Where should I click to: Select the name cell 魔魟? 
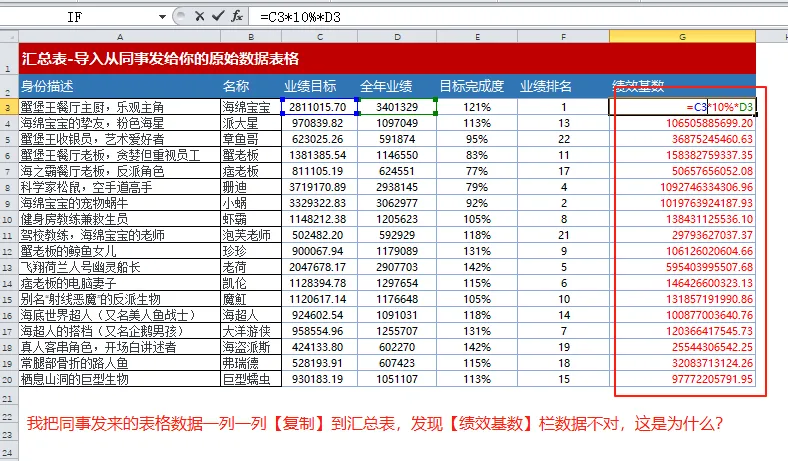pos(251,299)
